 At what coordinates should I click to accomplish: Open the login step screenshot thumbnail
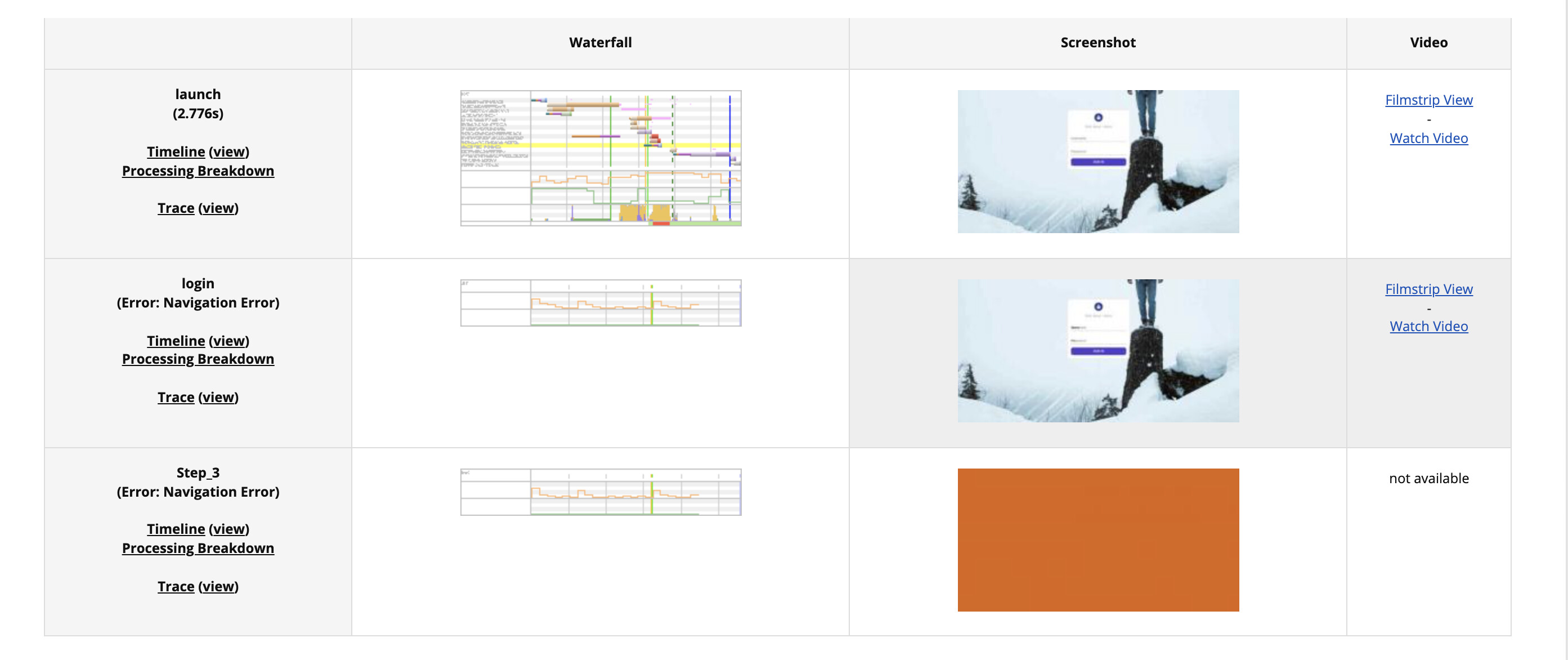click(x=1097, y=351)
